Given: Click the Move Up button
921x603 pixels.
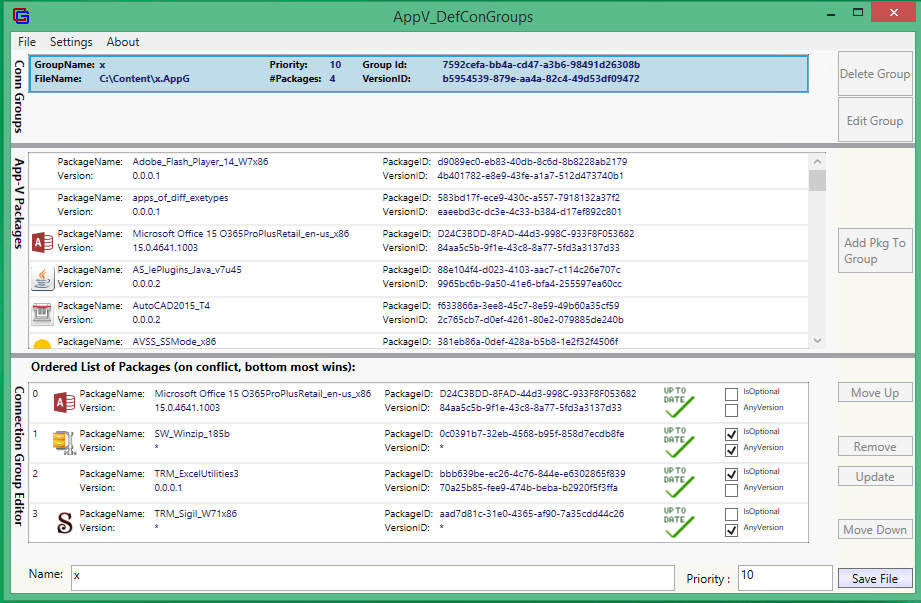Looking at the screenshot, I should coord(875,393).
